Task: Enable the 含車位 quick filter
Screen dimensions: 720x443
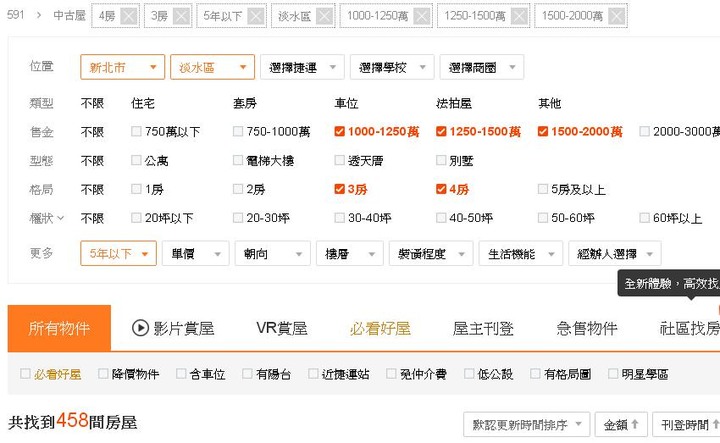Action: [181, 374]
